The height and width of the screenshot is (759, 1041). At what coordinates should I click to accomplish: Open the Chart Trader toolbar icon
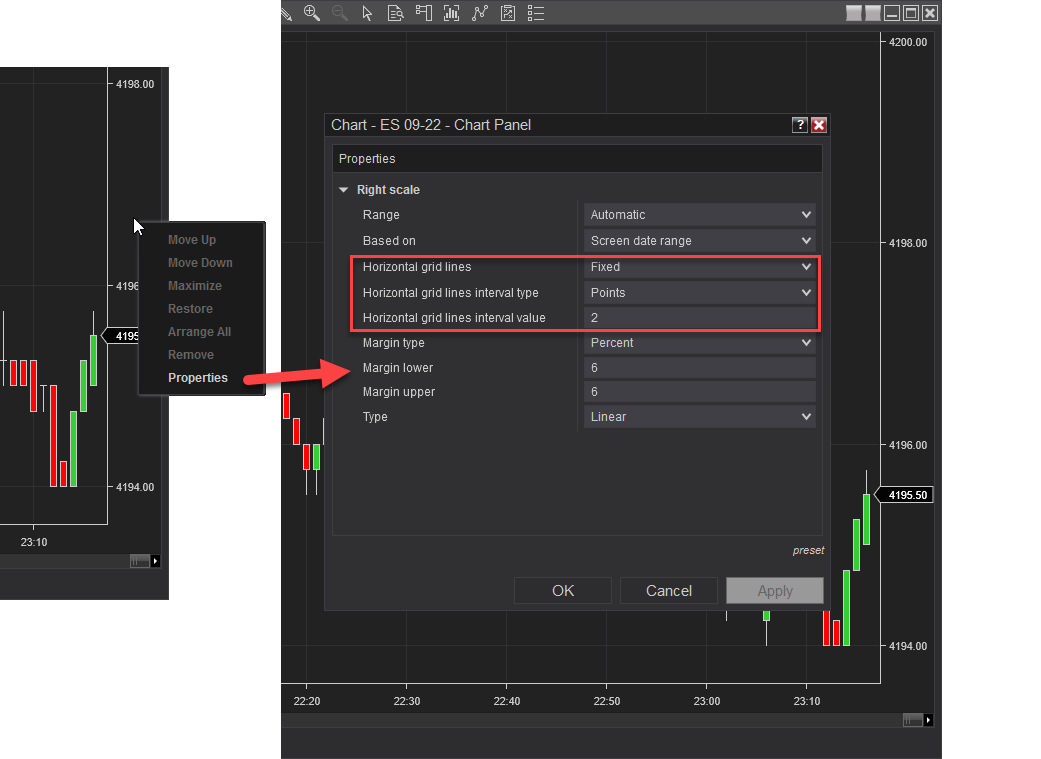[424, 13]
